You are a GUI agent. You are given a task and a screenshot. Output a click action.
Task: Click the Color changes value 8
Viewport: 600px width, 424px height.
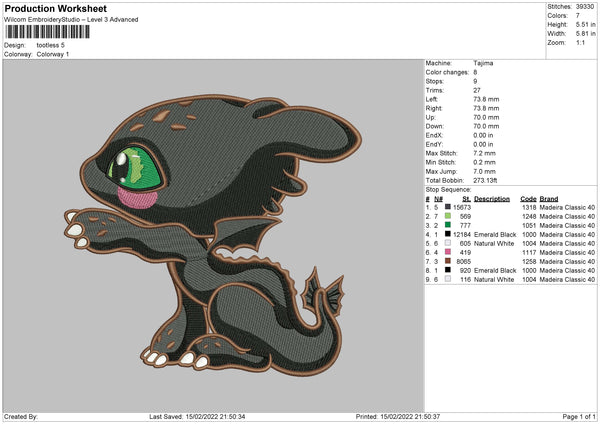[475, 72]
